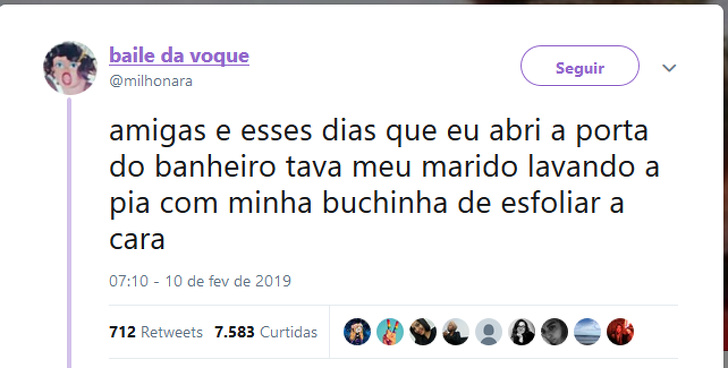Open the dark-haired woman in black avatar
Viewport: 728px width, 368px height.
(423, 332)
